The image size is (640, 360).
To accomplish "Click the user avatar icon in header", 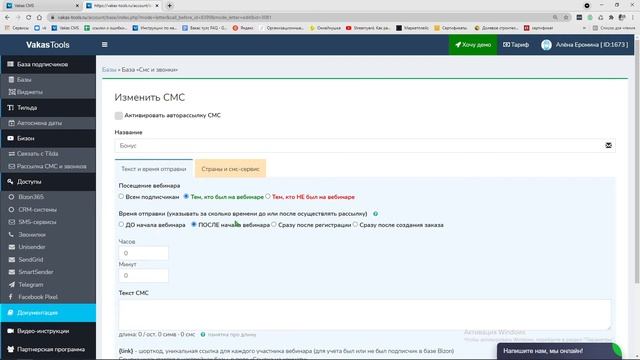I will coord(546,45).
